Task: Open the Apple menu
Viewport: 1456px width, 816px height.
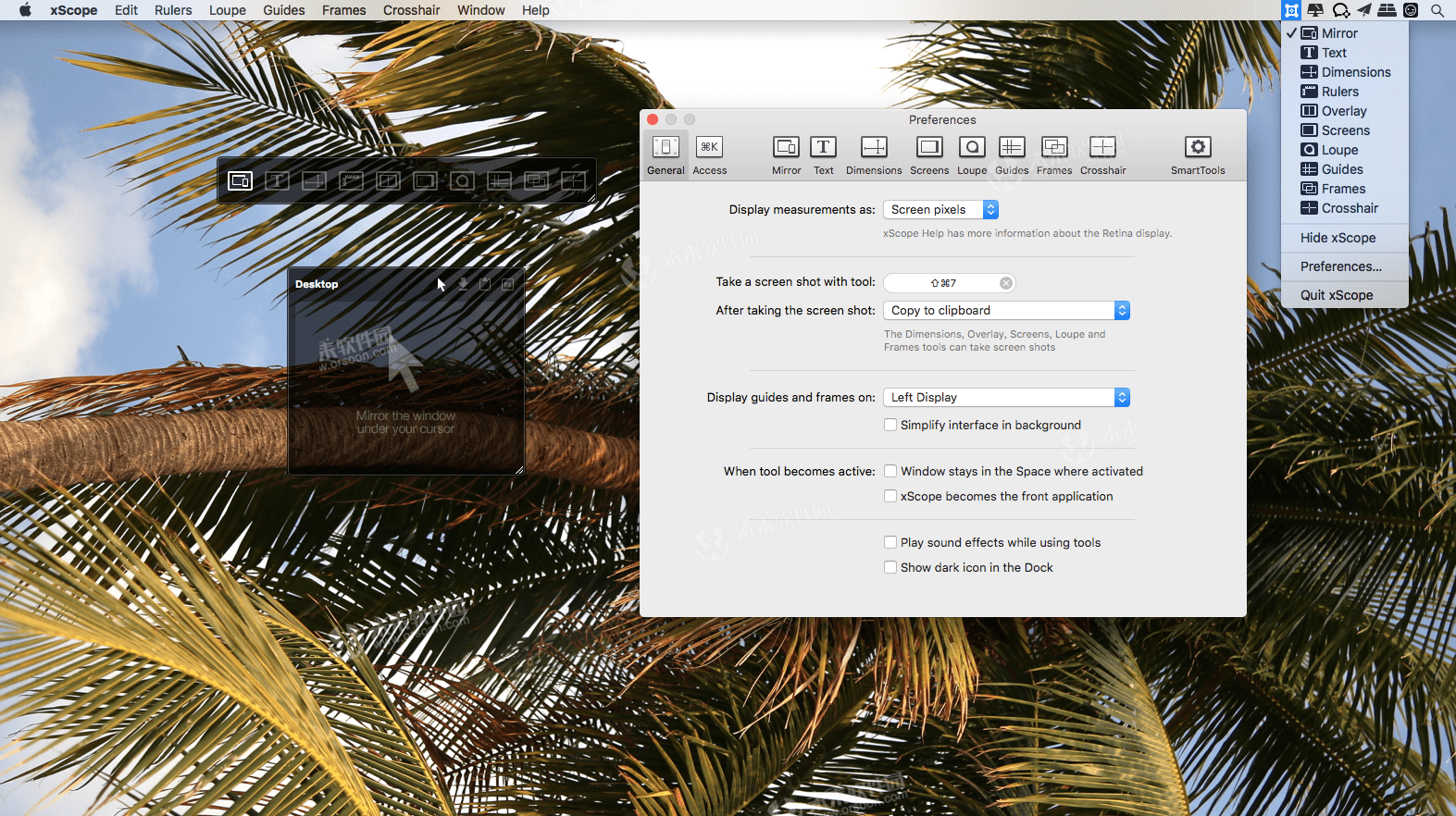Action: point(25,10)
